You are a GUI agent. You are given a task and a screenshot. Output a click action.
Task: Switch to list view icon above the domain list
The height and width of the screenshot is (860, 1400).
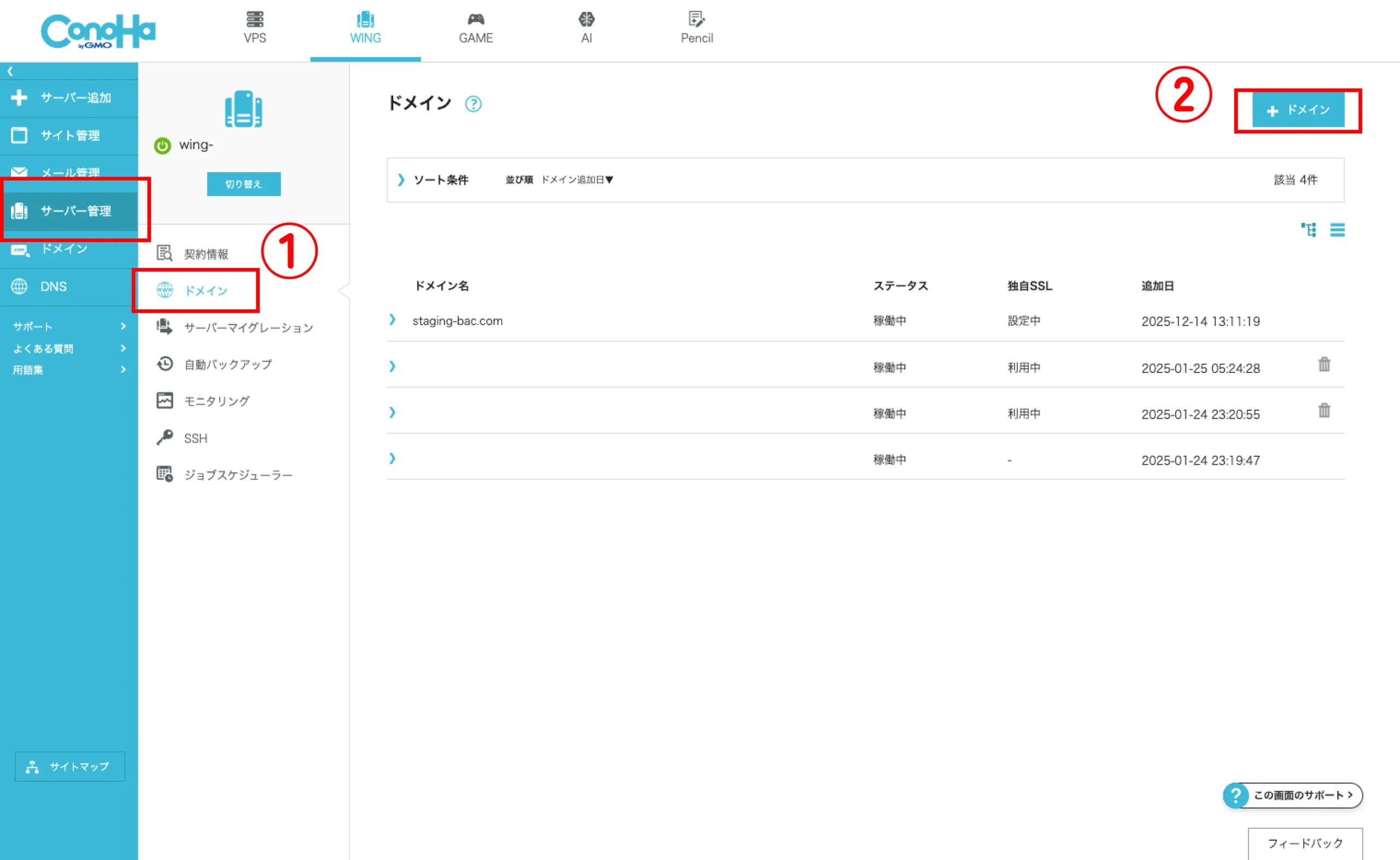(1337, 230)
